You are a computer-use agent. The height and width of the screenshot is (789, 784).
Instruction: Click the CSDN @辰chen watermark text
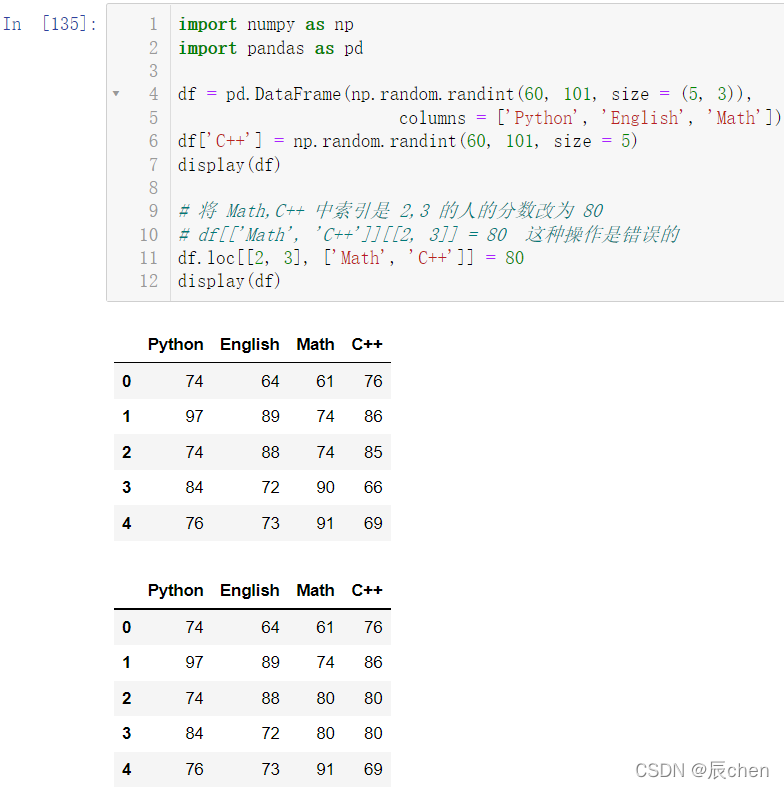point(702,770)
